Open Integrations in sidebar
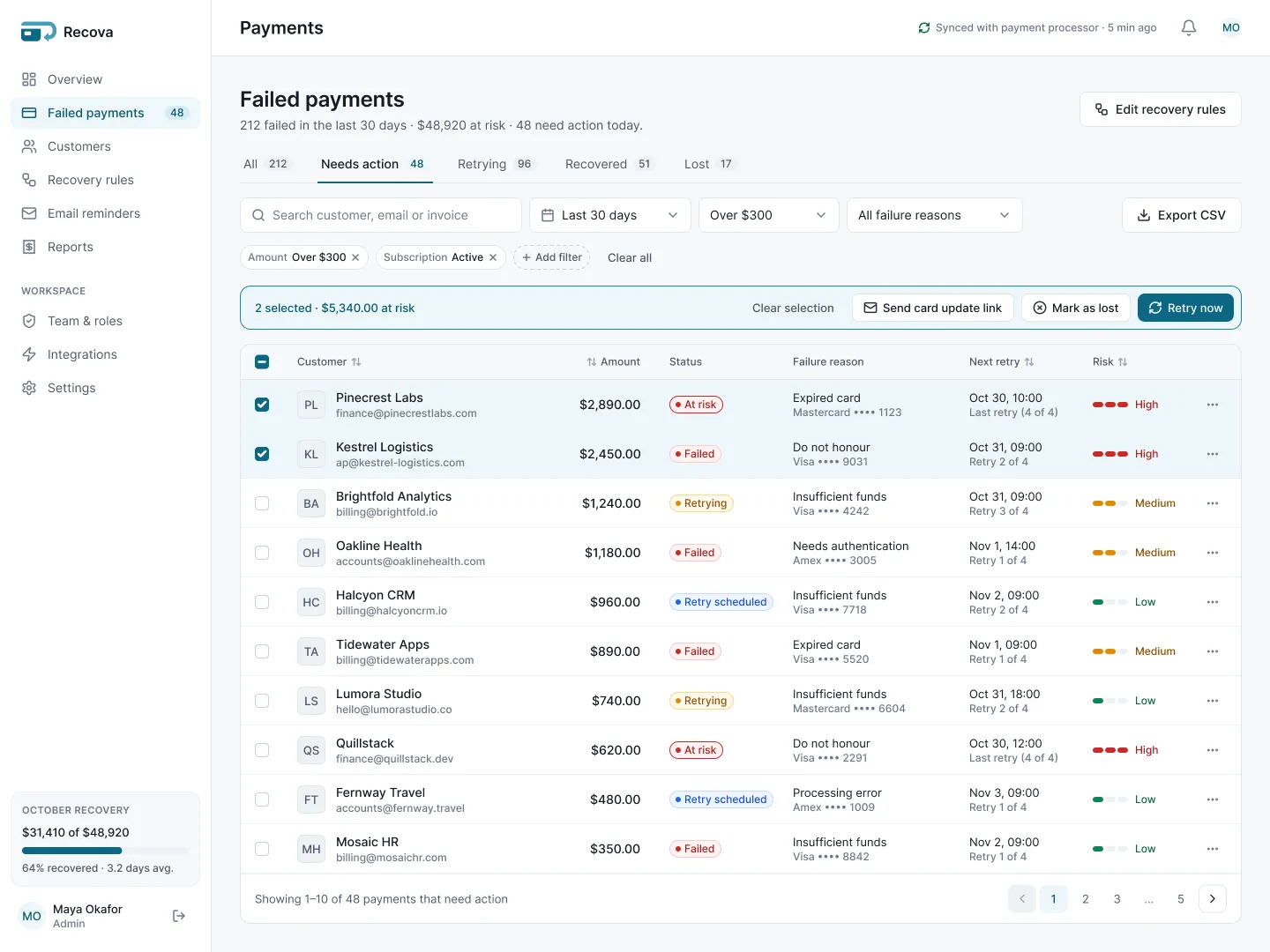This screenshot has height=952, width=1270. point(106,354)
